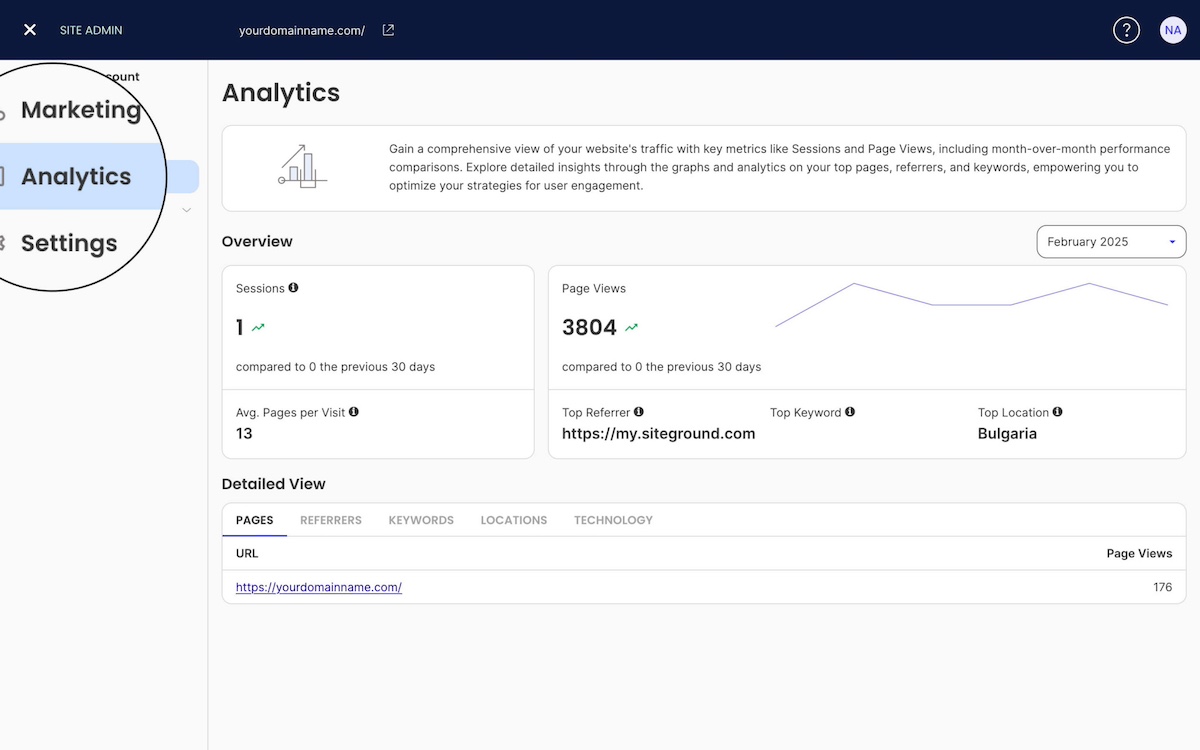
Task: Click the Top Keyword info icon
Action: [x=849, y=412]
